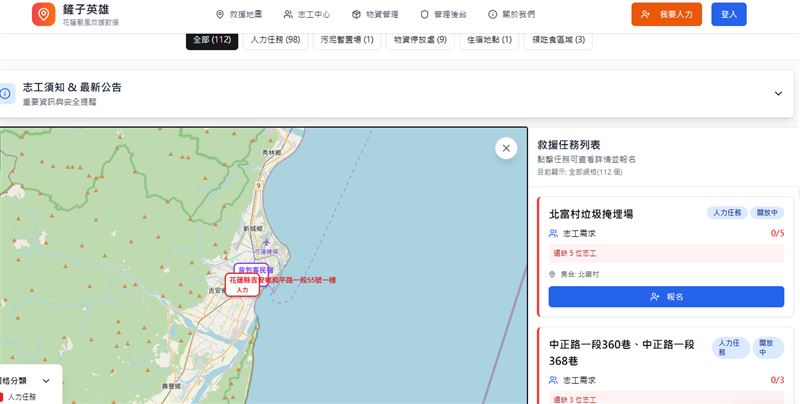Click the box icon beside 物資管理
This screenshot has width=800, height=404.
[356, 14]
